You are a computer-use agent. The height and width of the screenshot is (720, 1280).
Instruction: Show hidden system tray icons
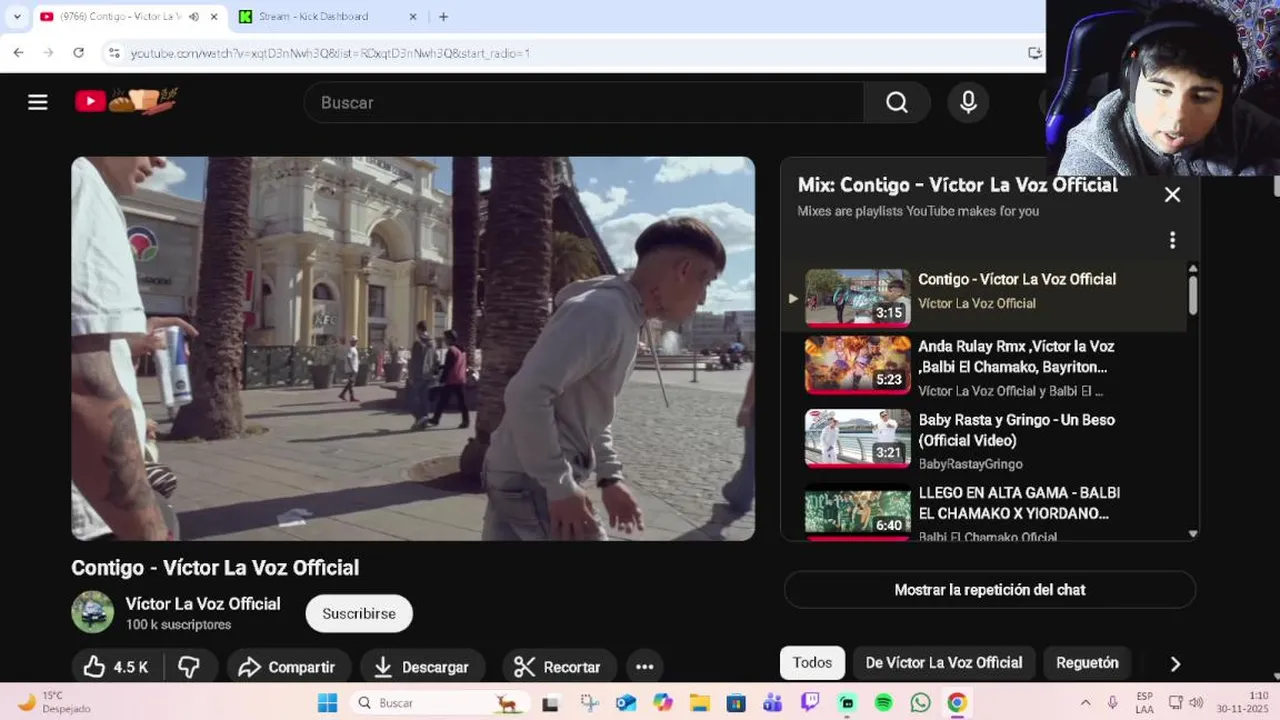click(x=1085, y=703)
